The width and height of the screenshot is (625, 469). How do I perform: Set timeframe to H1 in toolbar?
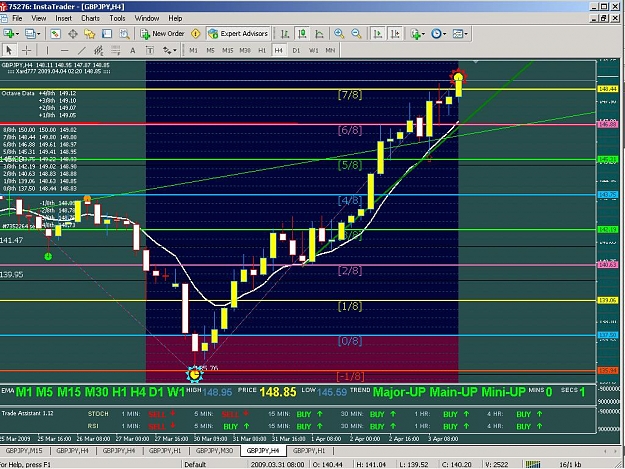point(262,50)
